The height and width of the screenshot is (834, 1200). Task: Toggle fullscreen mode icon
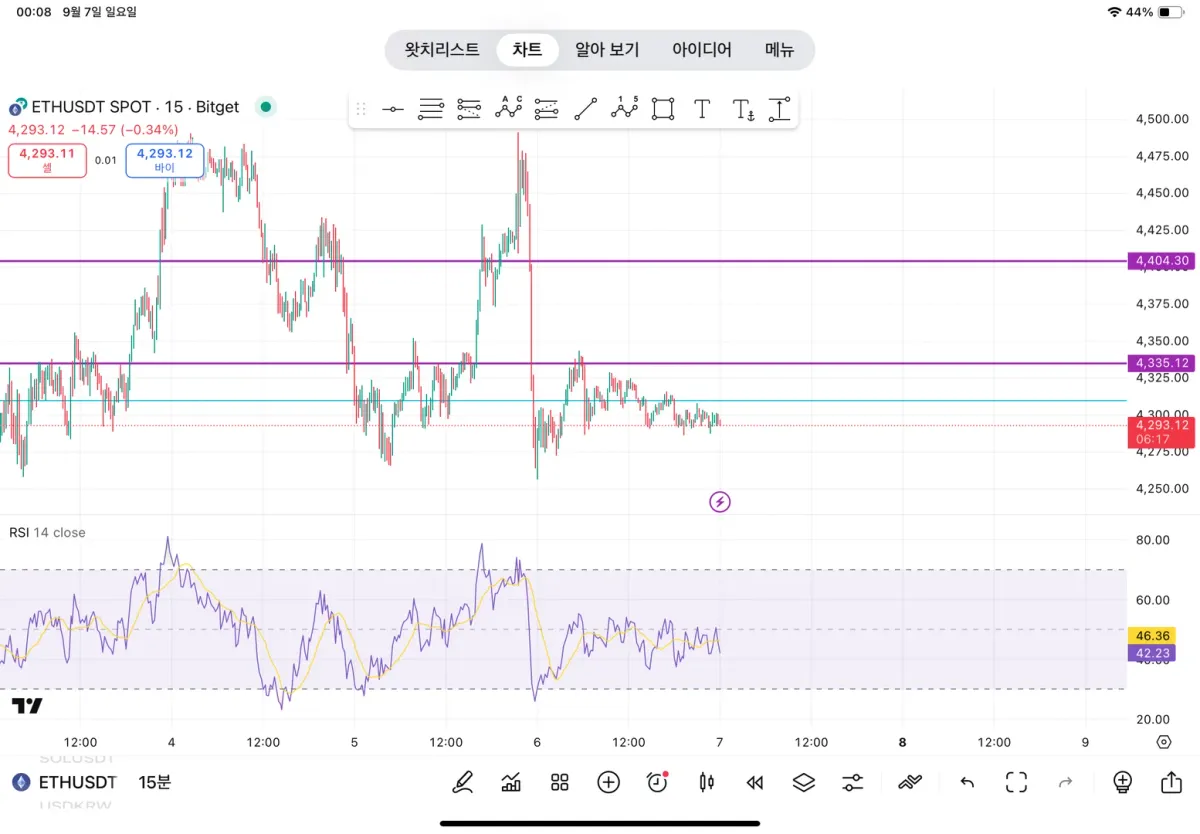1017,782
